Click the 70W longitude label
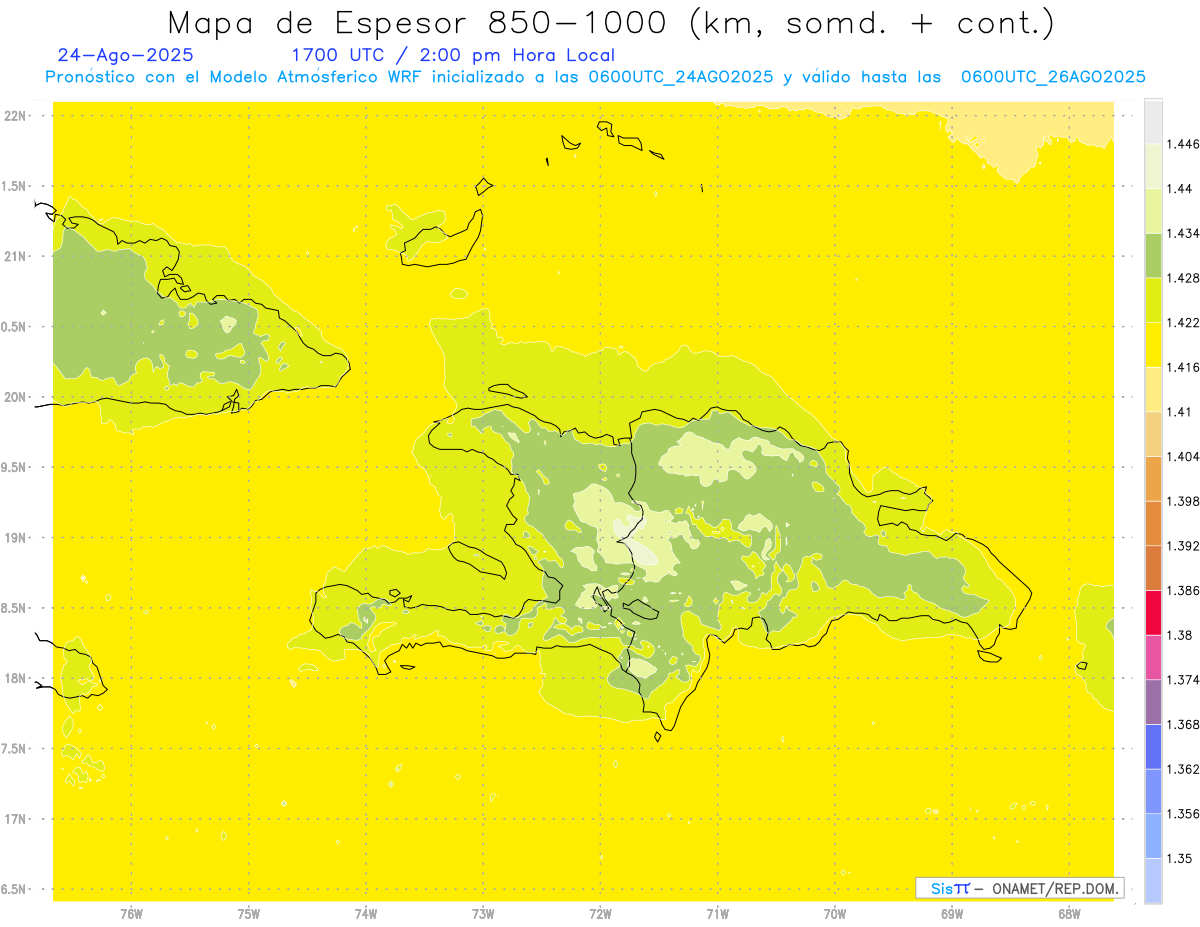Viewport: 1200px width, 927px height. click(x=835, y=914)
